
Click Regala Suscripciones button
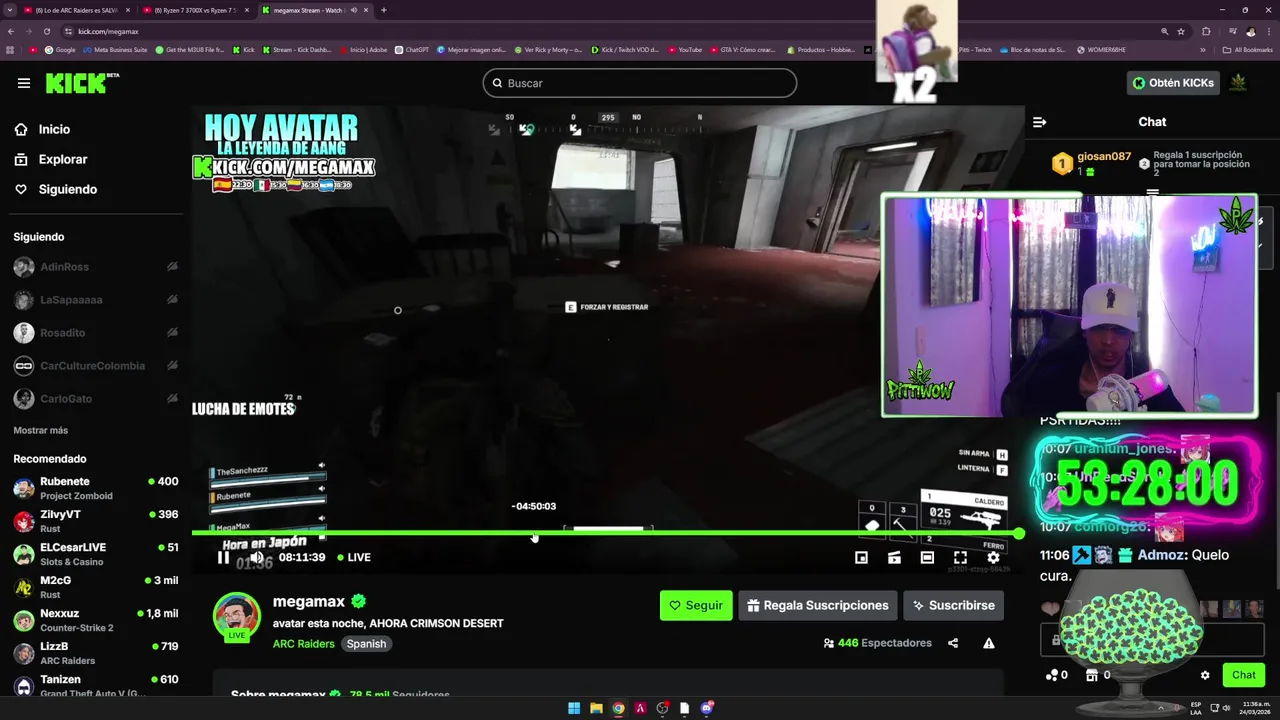pyautogui.click(x=817, y=605)
